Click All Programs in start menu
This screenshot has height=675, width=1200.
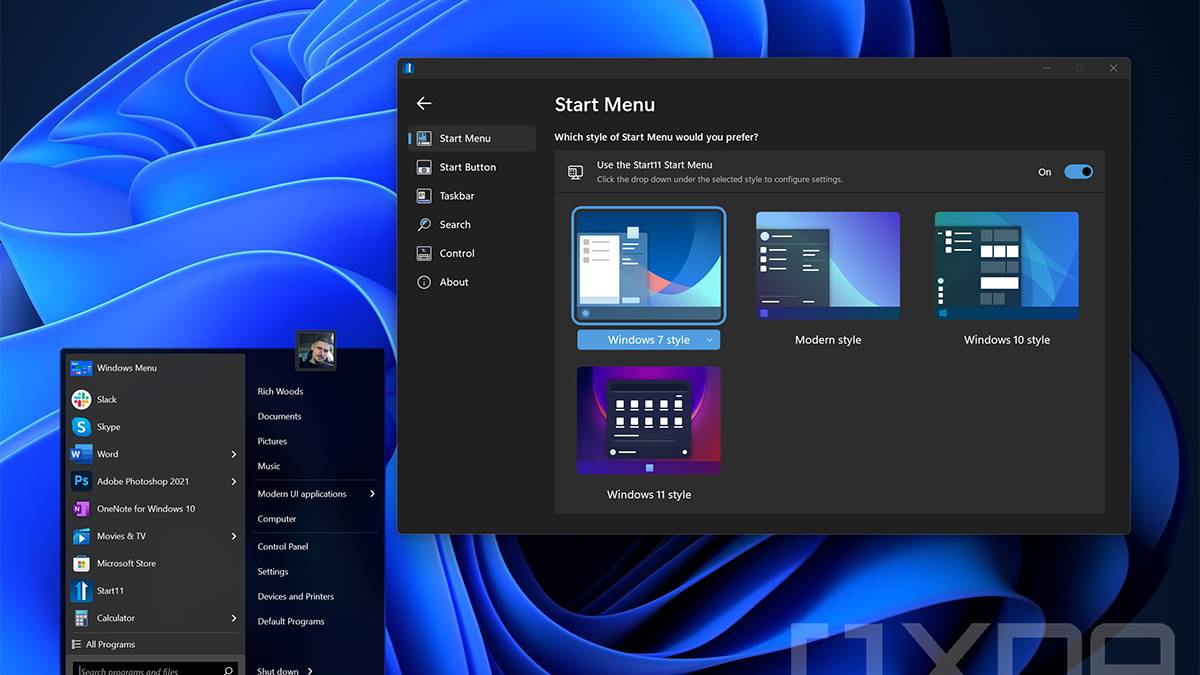(110, 645)
